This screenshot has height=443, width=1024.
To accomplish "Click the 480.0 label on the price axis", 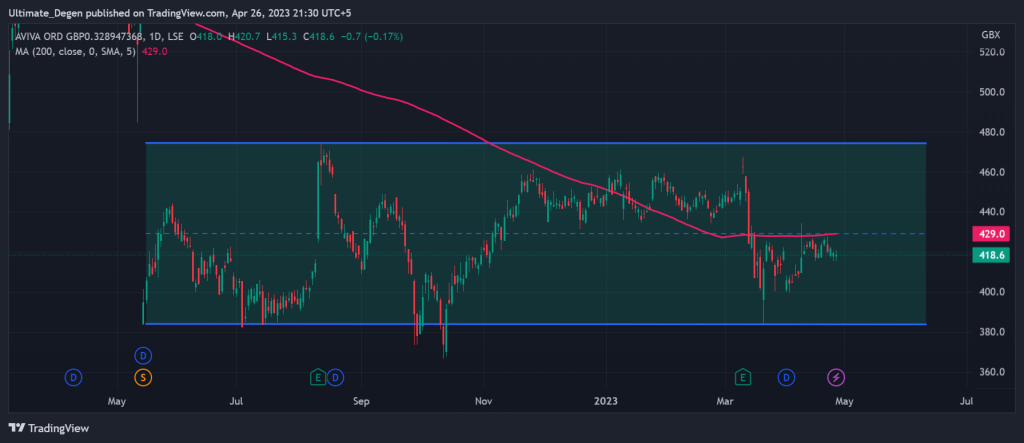I will (990, 132).
